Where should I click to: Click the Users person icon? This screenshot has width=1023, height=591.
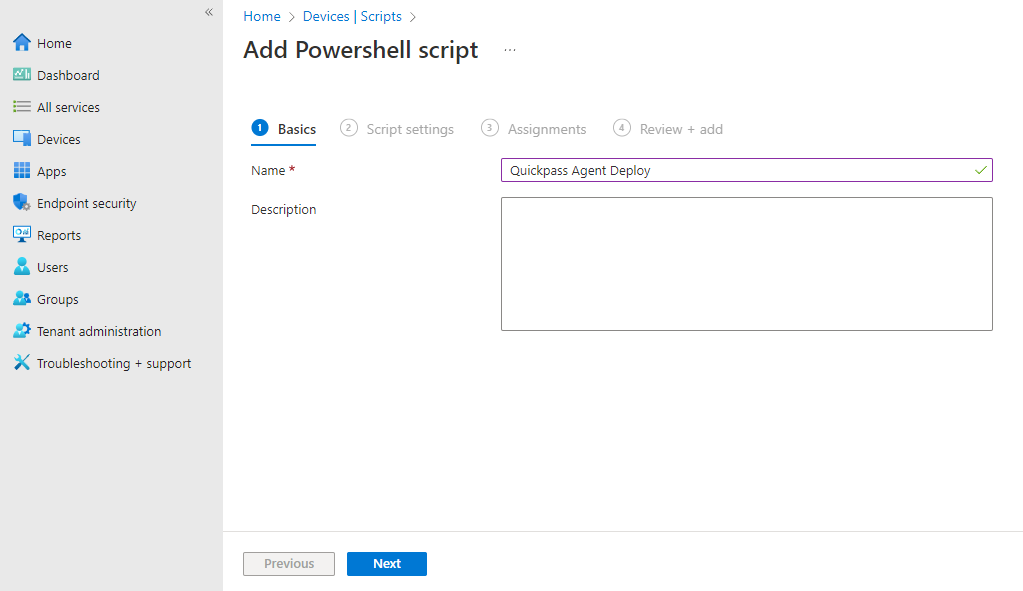pos(22,266)
